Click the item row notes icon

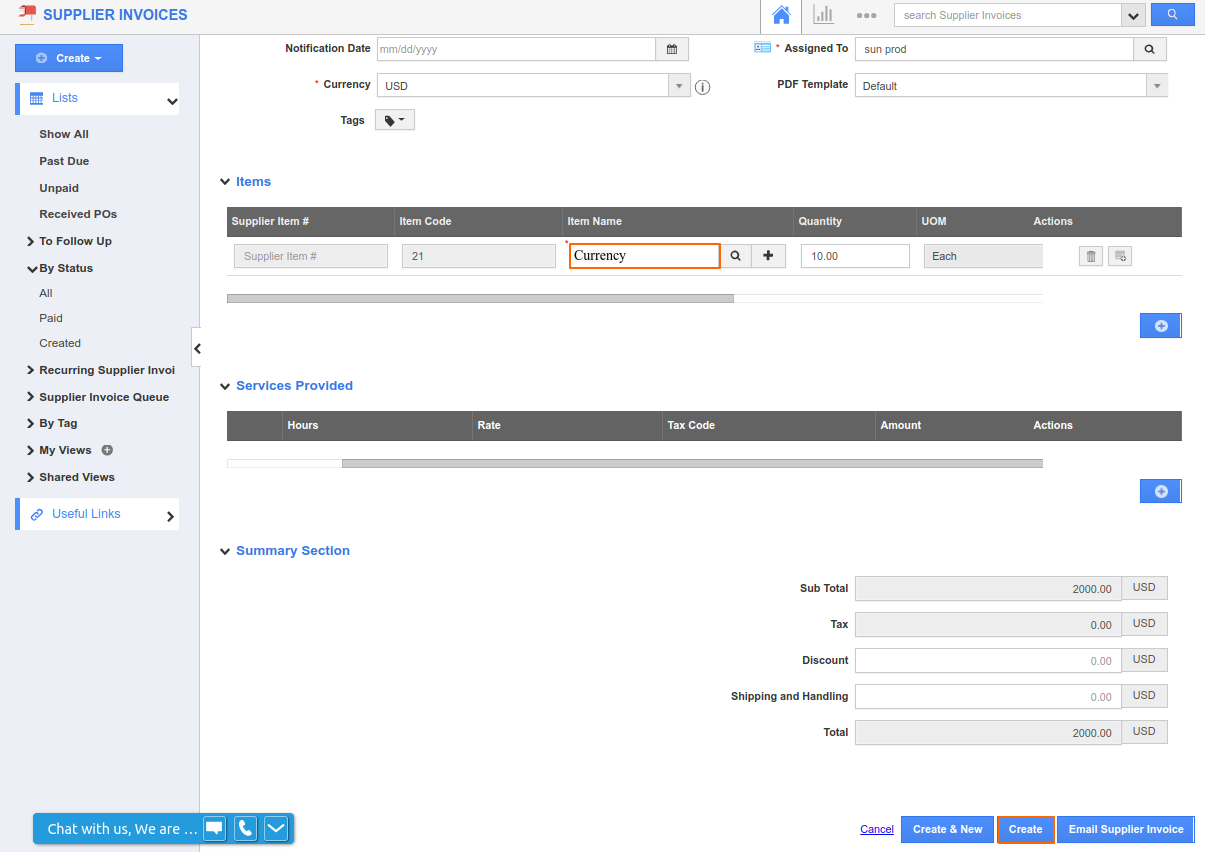click(x=1120, y=256)
